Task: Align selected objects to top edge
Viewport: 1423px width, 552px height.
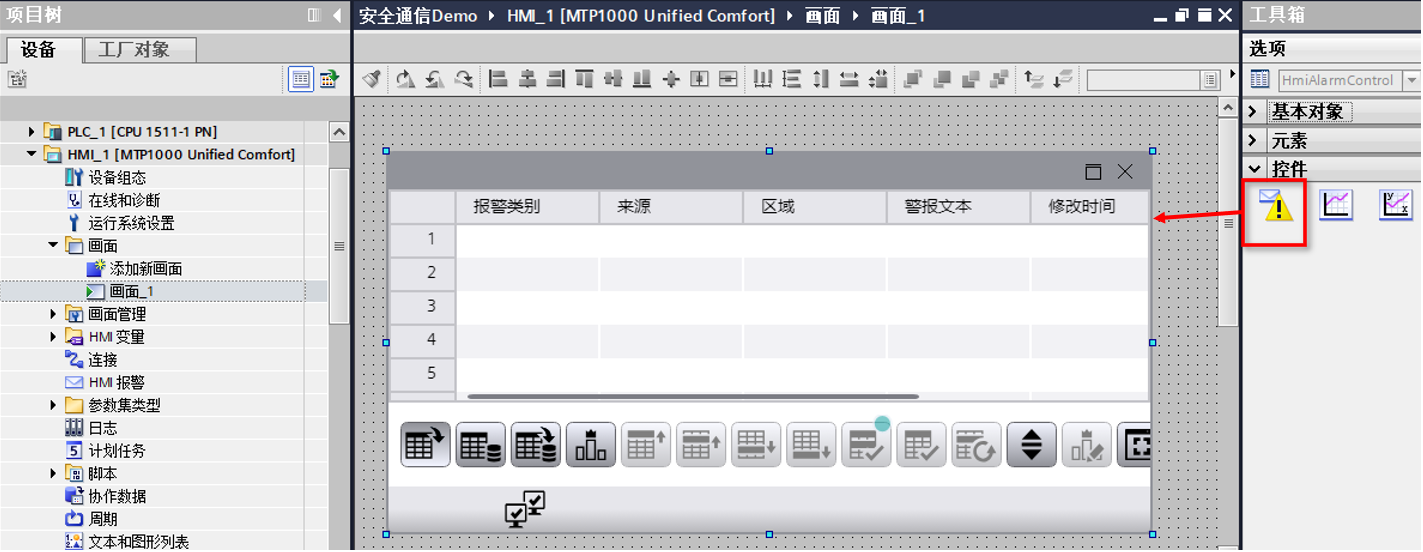Action: 584,79
